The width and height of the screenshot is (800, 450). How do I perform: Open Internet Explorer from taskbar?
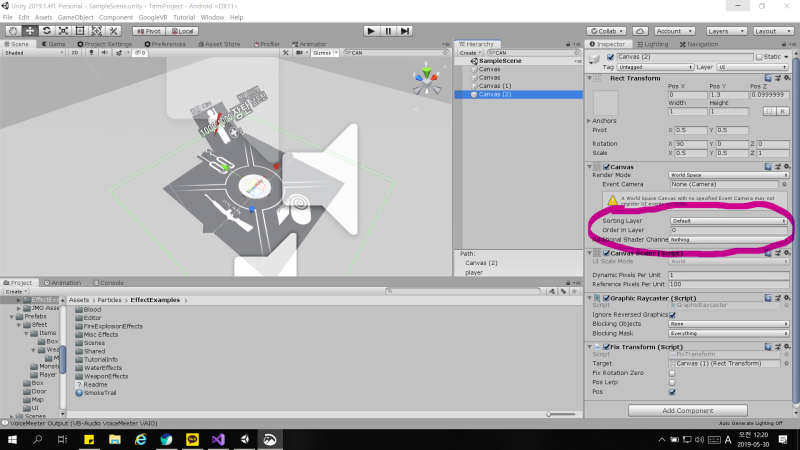pos(141,439)
